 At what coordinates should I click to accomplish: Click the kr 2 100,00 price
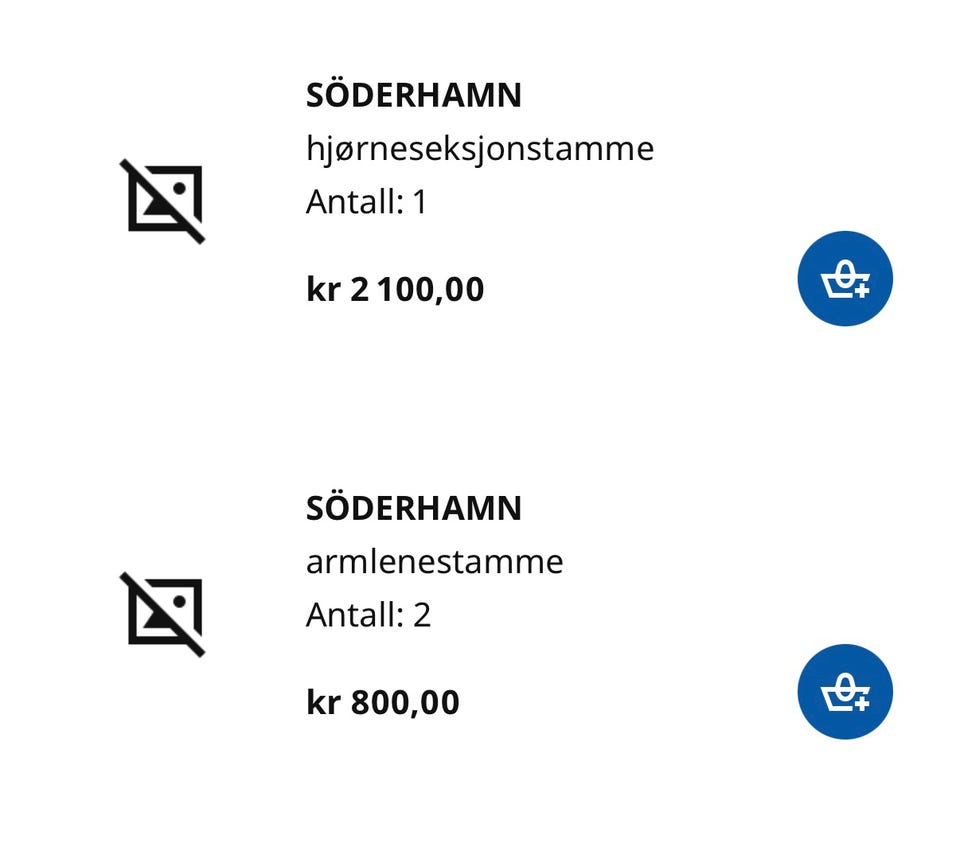pyautogui.click(x=395, y=290)
